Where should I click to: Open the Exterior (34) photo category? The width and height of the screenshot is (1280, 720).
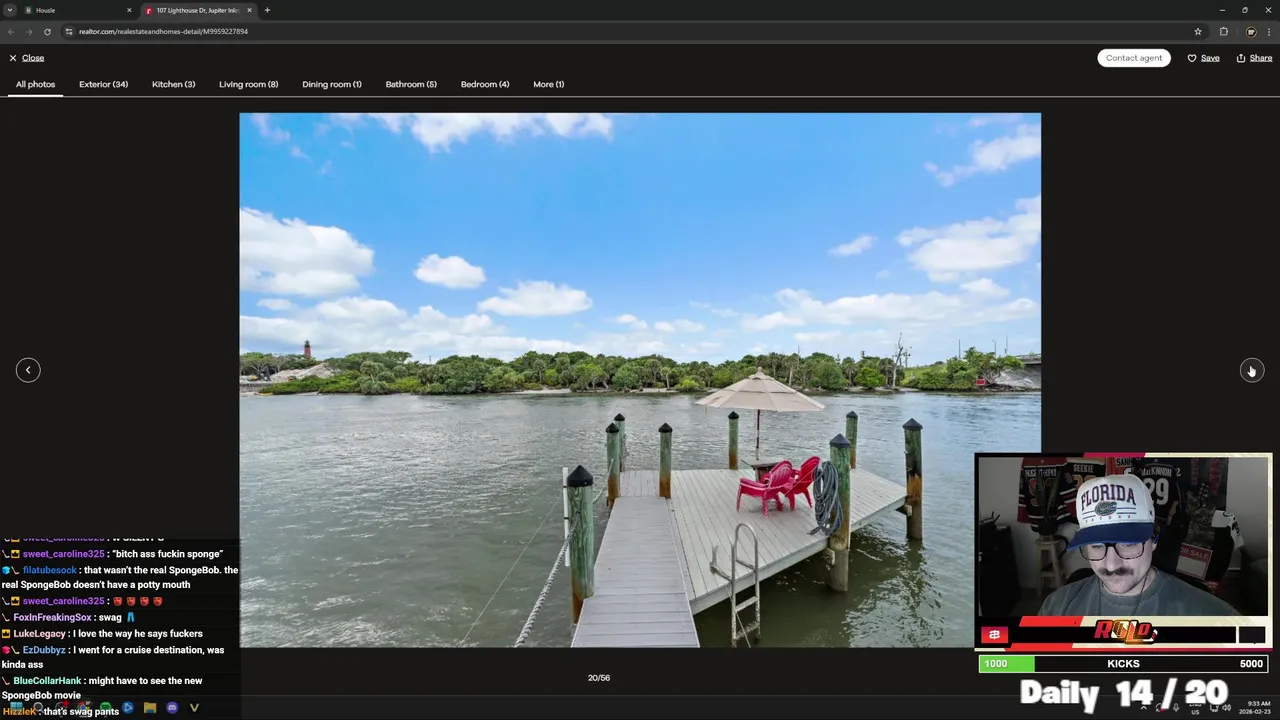point(104,84)
